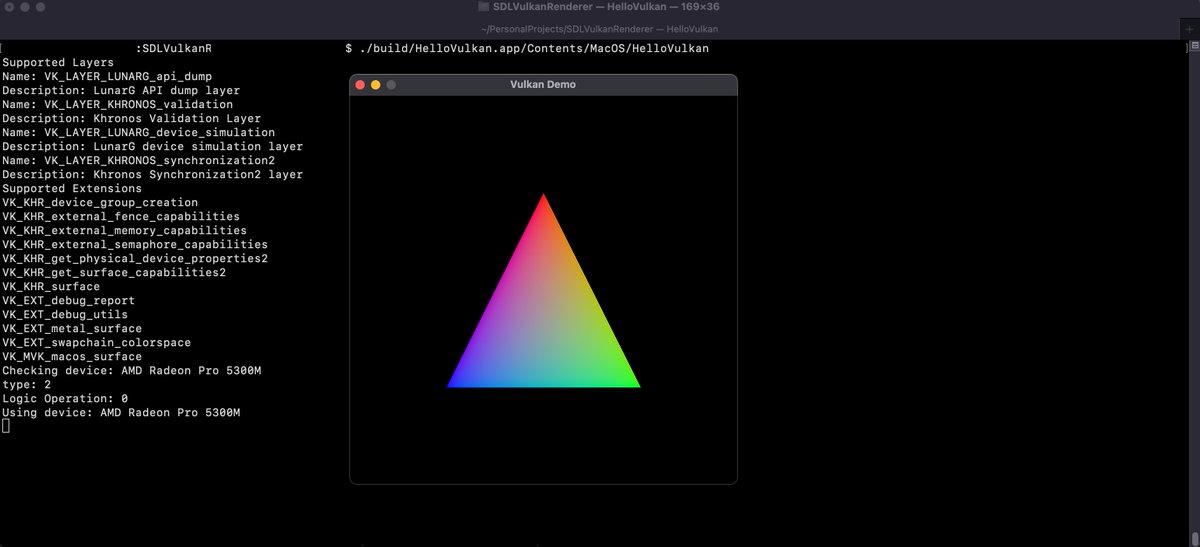Viewport: 1200px width, 547px height.
Task: Click the VK_EXT_metal_surface line
Action: pyautogui.click(x=72, y=328)
